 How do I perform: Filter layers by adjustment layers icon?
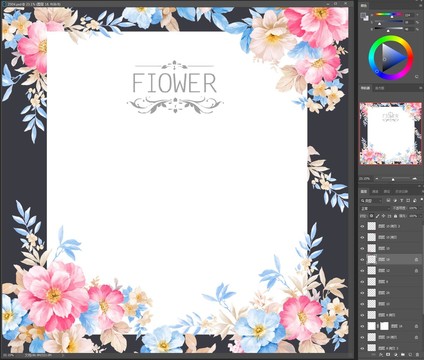tap(395, 200)
